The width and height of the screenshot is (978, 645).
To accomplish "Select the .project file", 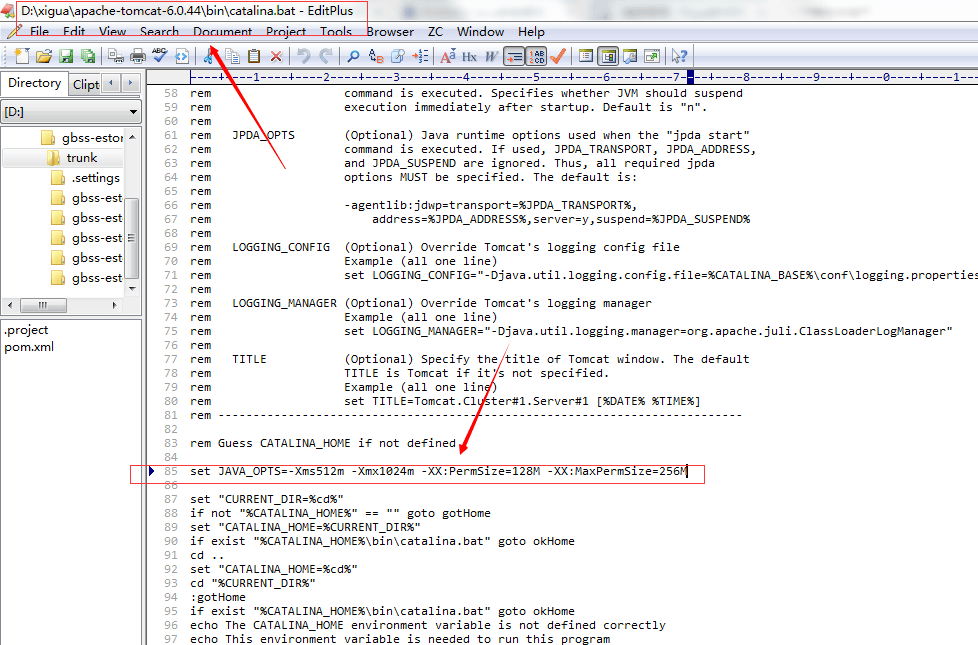I will [x=26, y=330].
